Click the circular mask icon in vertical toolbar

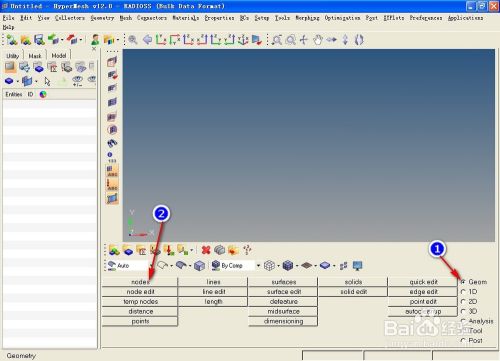click(112, 130)
